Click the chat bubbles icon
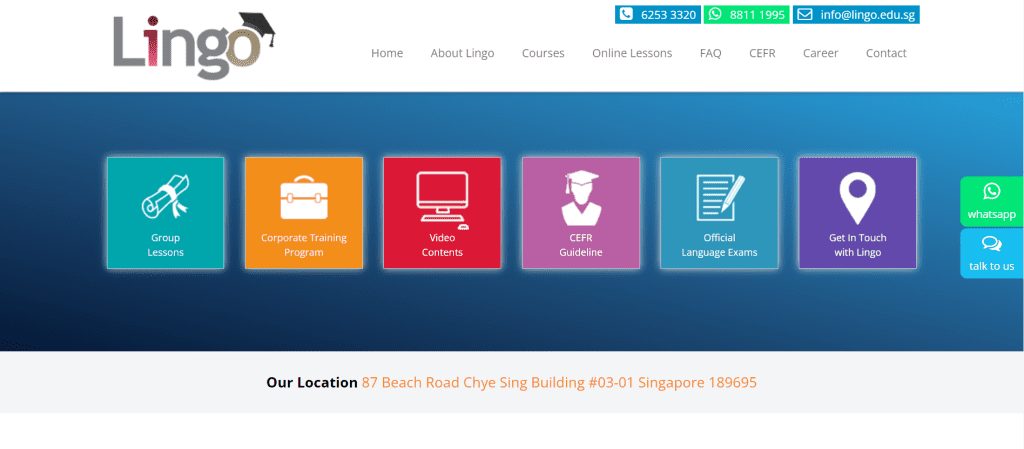The height and width of the screenshot is (449, 1024). (991, 244)
